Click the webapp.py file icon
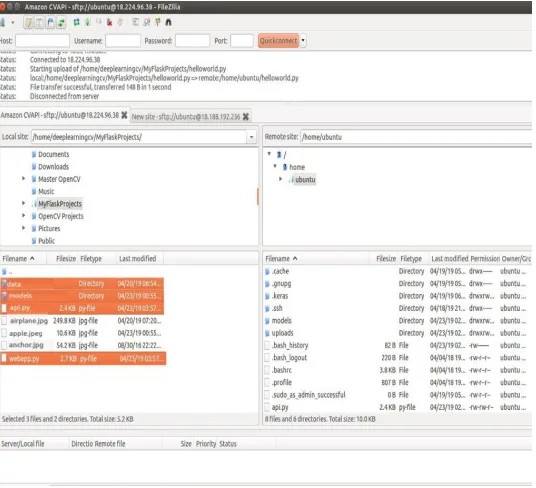This screenshot has height=488, width=536. click(4, 359)
